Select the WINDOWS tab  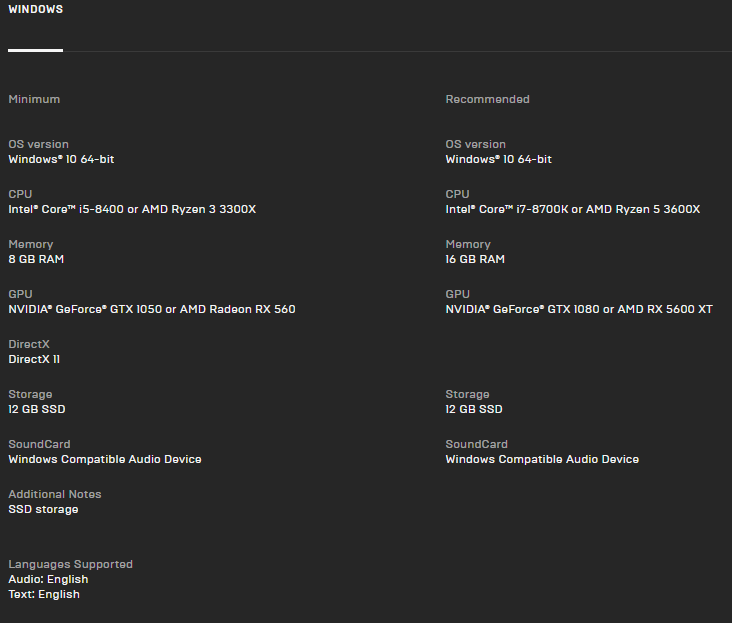pos(35,9)
